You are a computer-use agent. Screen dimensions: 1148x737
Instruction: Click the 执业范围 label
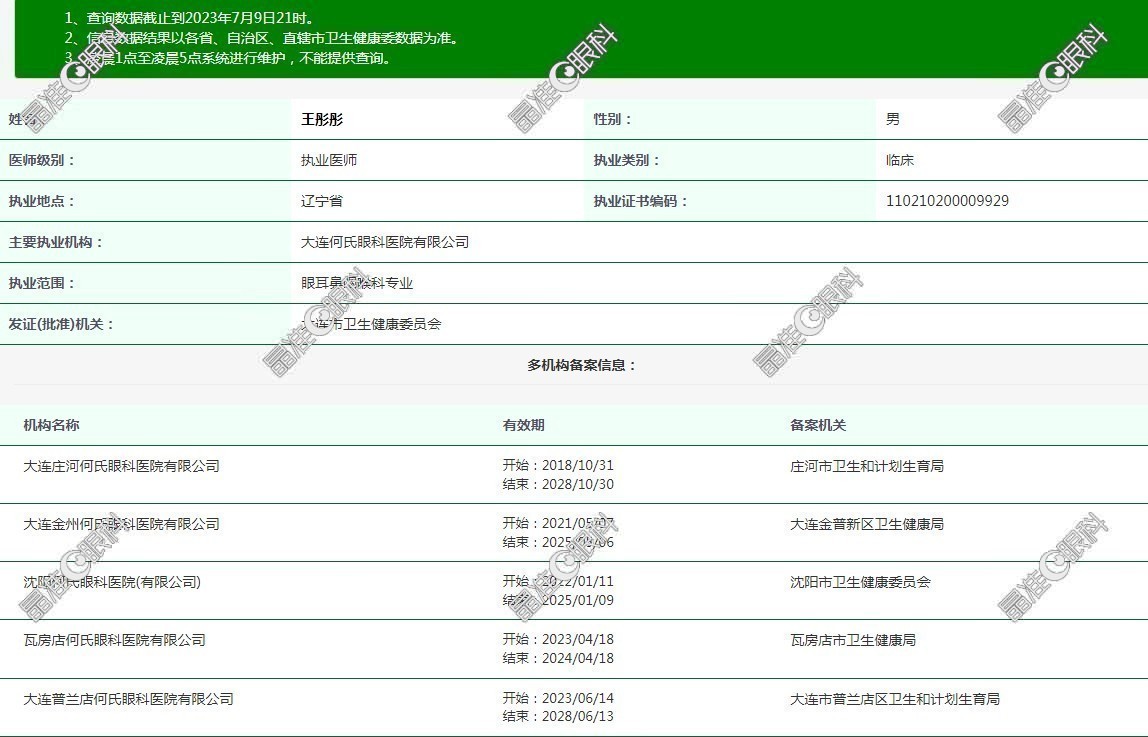pos(41,283)
